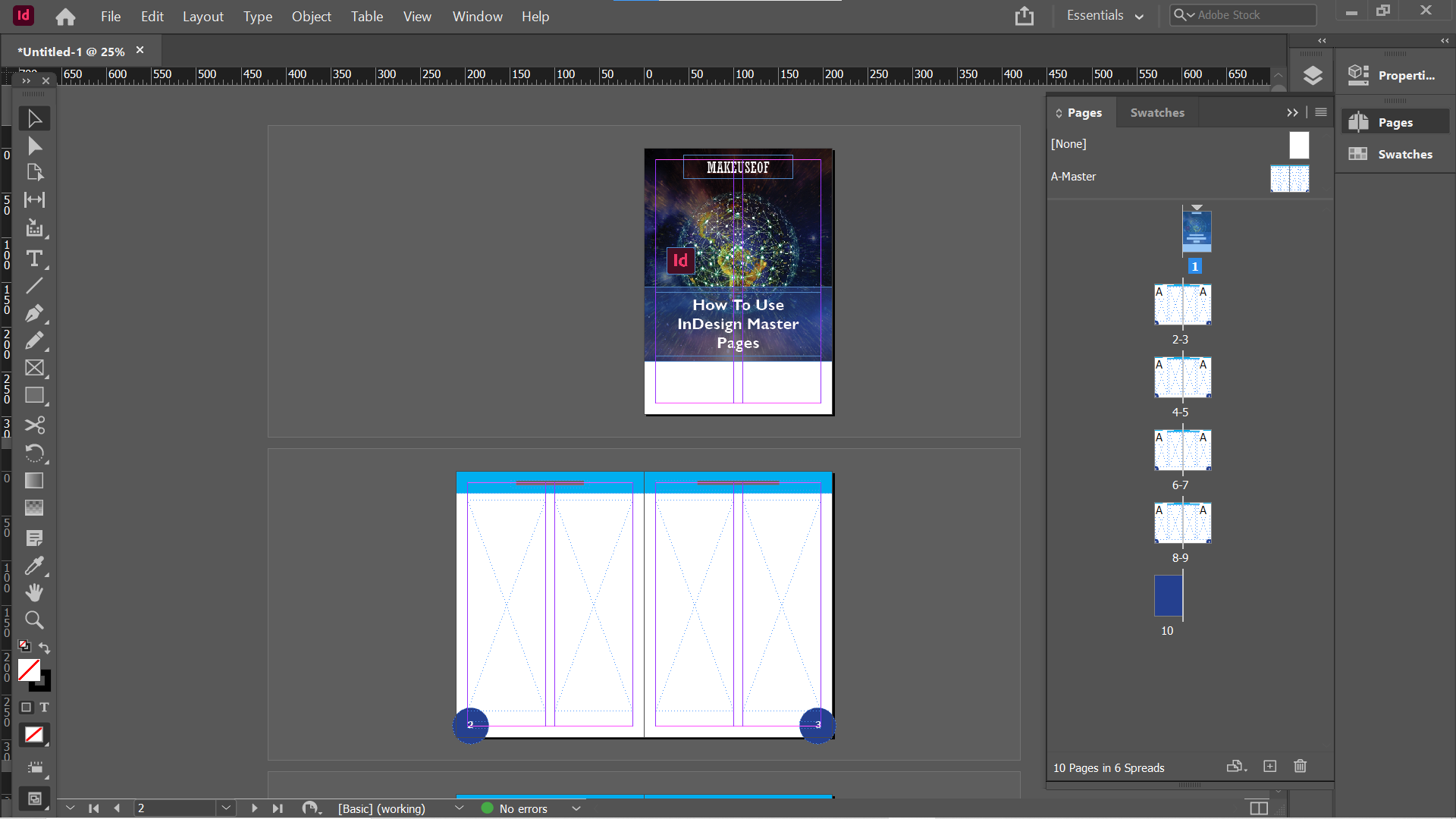Click the Create new page button in Pages panel
The height and width of the screenshot is (819, 1456).
click(1270, 767)
